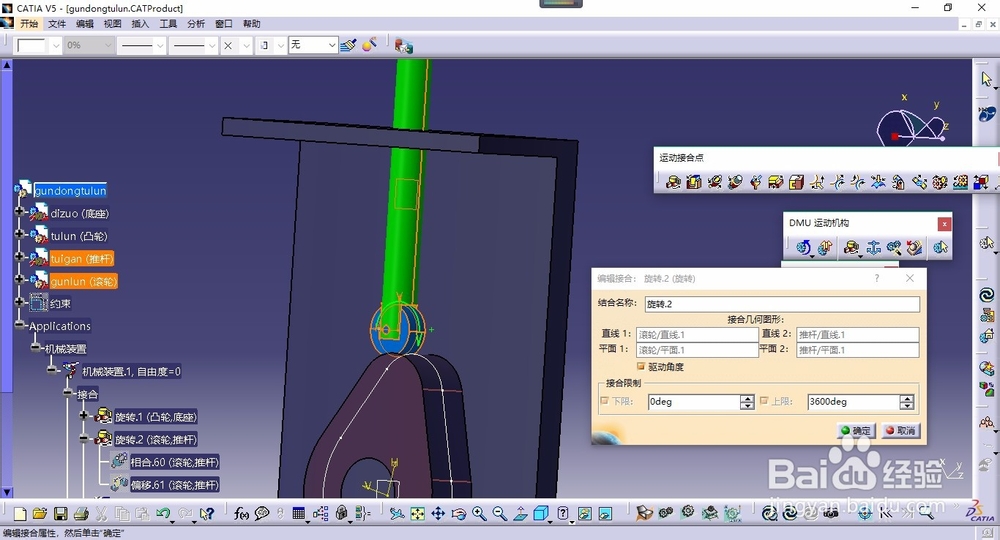Screen dimensions: 1000x540
Task: Toggle the 下限 lower limit checkbox
Action: click(605, 401)
